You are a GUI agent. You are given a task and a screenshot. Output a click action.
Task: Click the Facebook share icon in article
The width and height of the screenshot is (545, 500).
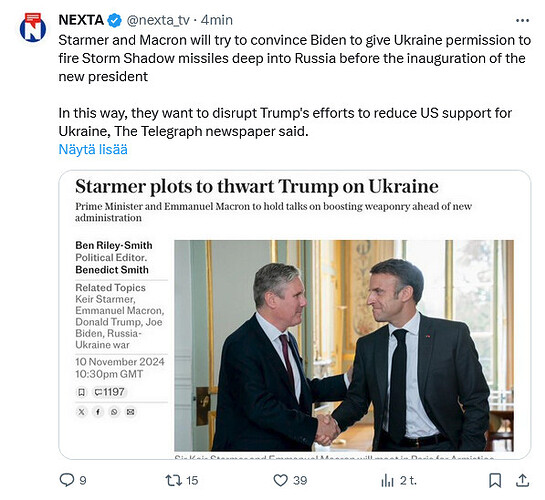tap(98, 412)
